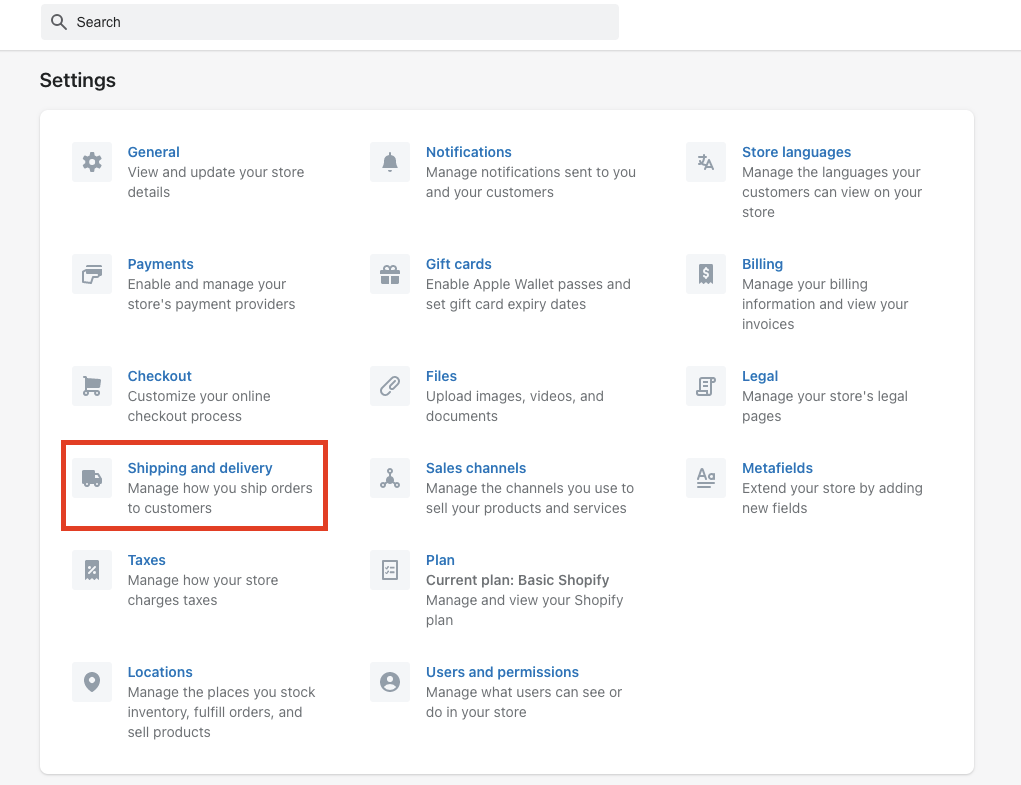Click the Locations pin icon
1021x785 pixels.
coord(92,682)
